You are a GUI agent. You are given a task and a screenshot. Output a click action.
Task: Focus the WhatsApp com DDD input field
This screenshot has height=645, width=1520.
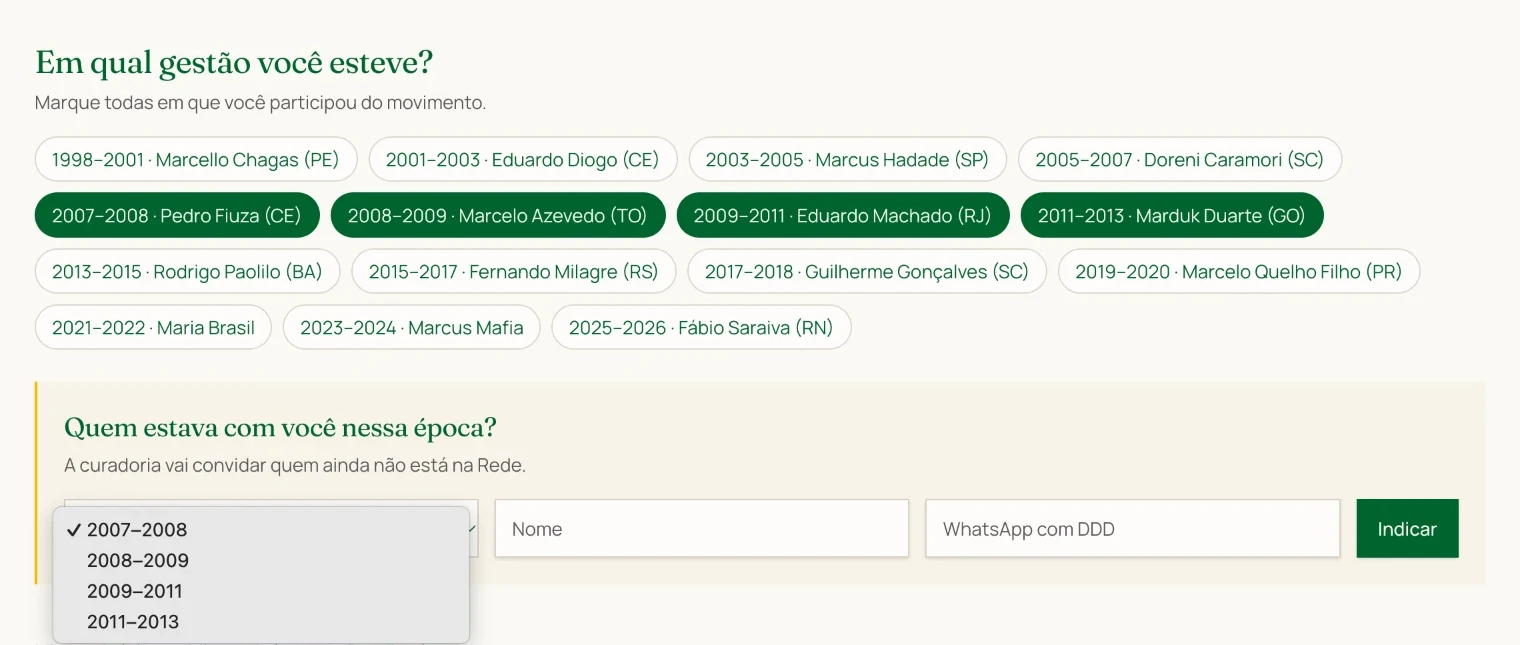pos(1132,528)
